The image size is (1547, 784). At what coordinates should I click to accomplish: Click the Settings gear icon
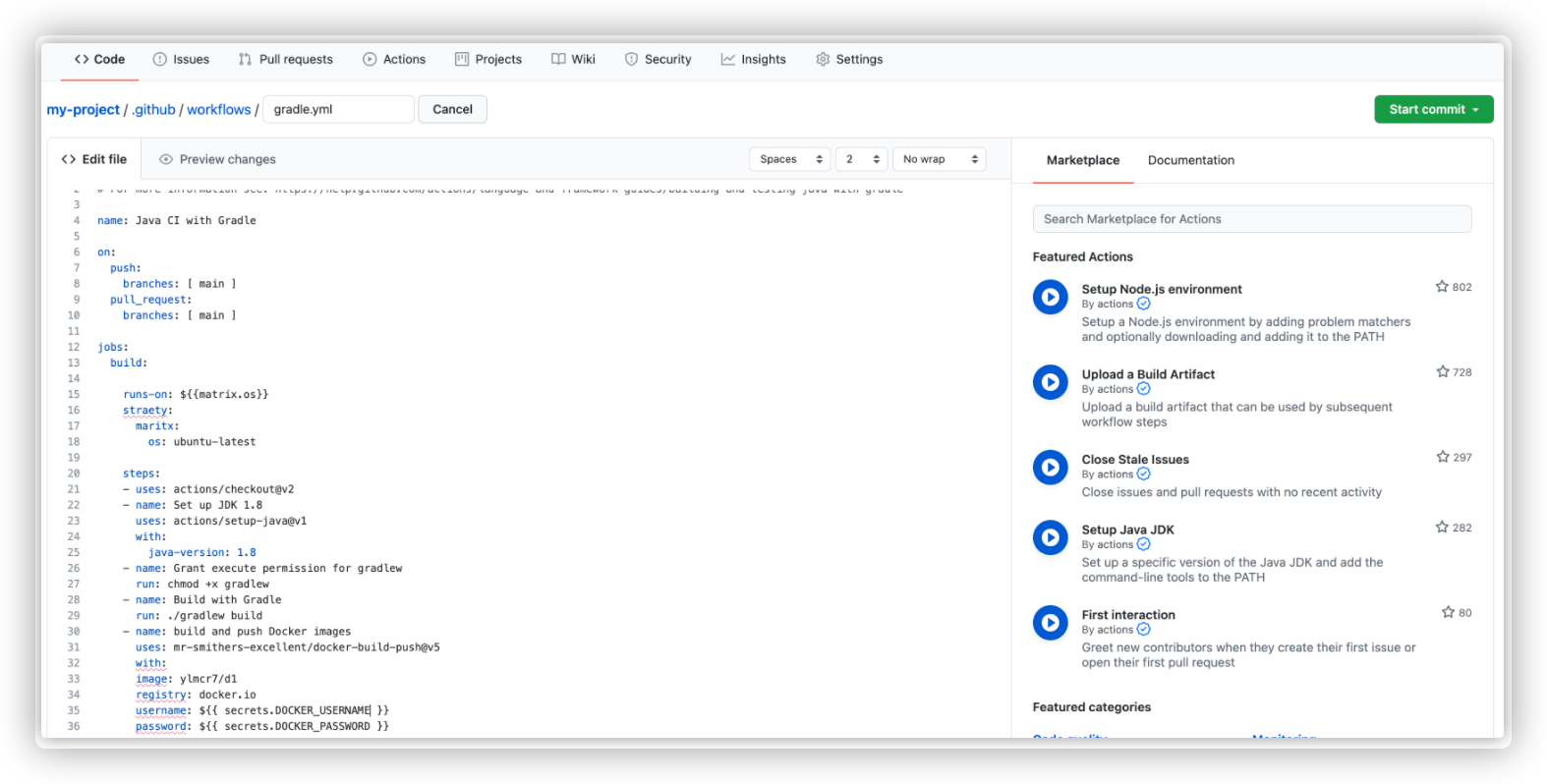[x=823, y=59]
